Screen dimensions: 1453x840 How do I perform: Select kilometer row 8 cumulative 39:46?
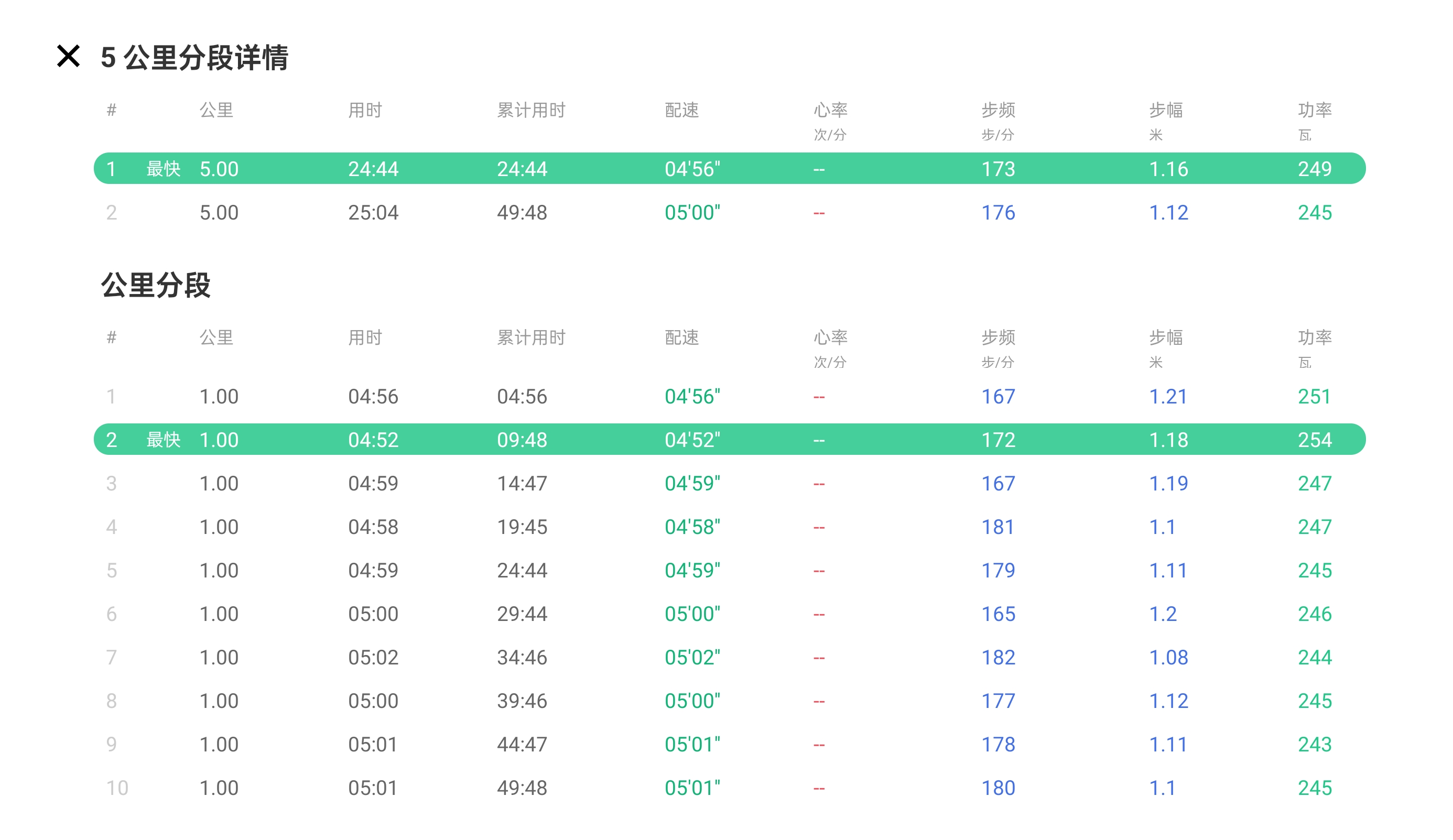click(x=522, y=701)
